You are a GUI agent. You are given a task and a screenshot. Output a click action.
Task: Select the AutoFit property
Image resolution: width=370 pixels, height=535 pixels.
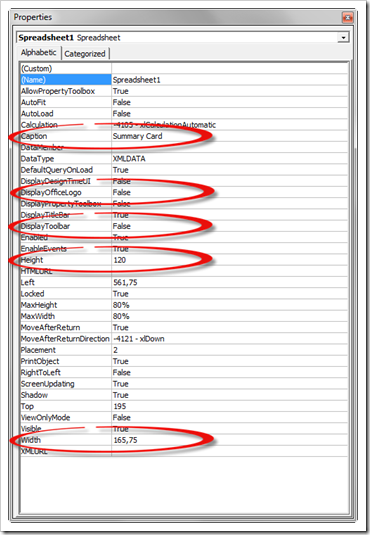33,102
